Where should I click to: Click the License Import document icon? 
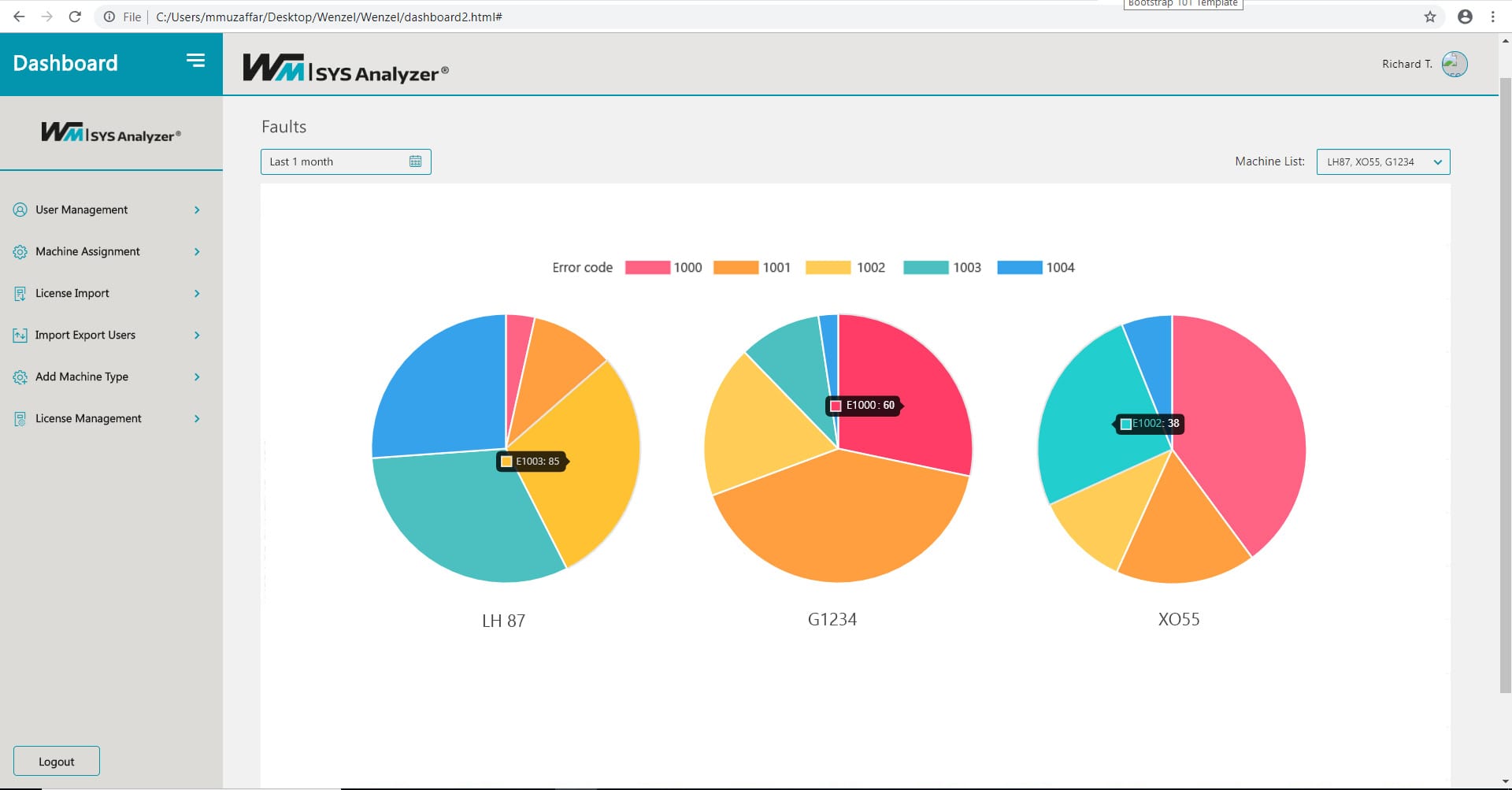point(20,294)
